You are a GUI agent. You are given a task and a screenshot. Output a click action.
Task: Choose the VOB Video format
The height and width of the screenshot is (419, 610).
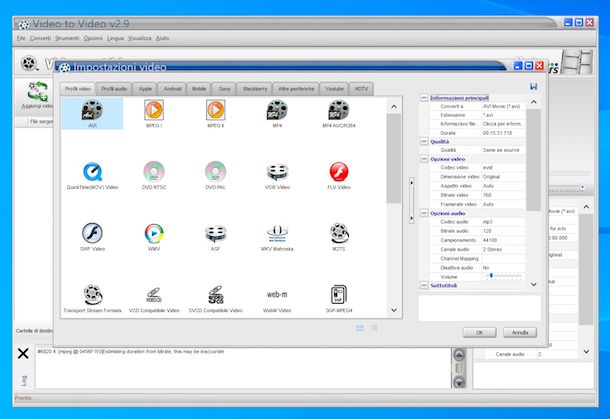click(x=277, y=175)
